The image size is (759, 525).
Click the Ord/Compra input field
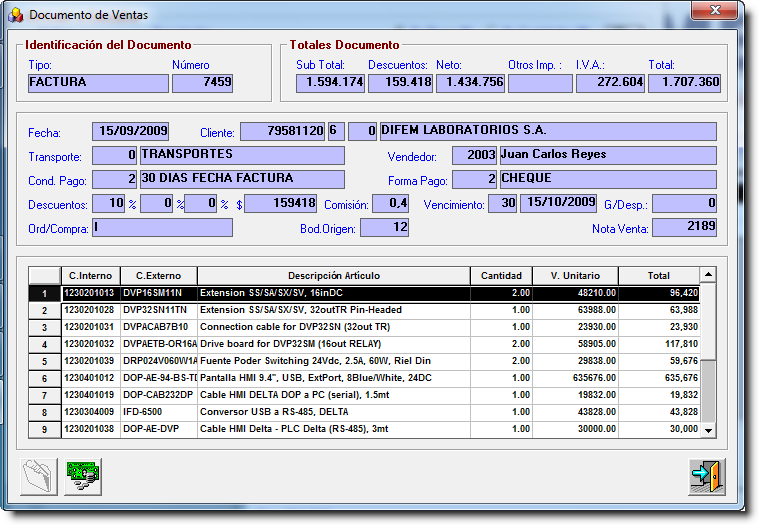(x=162, y=227)
